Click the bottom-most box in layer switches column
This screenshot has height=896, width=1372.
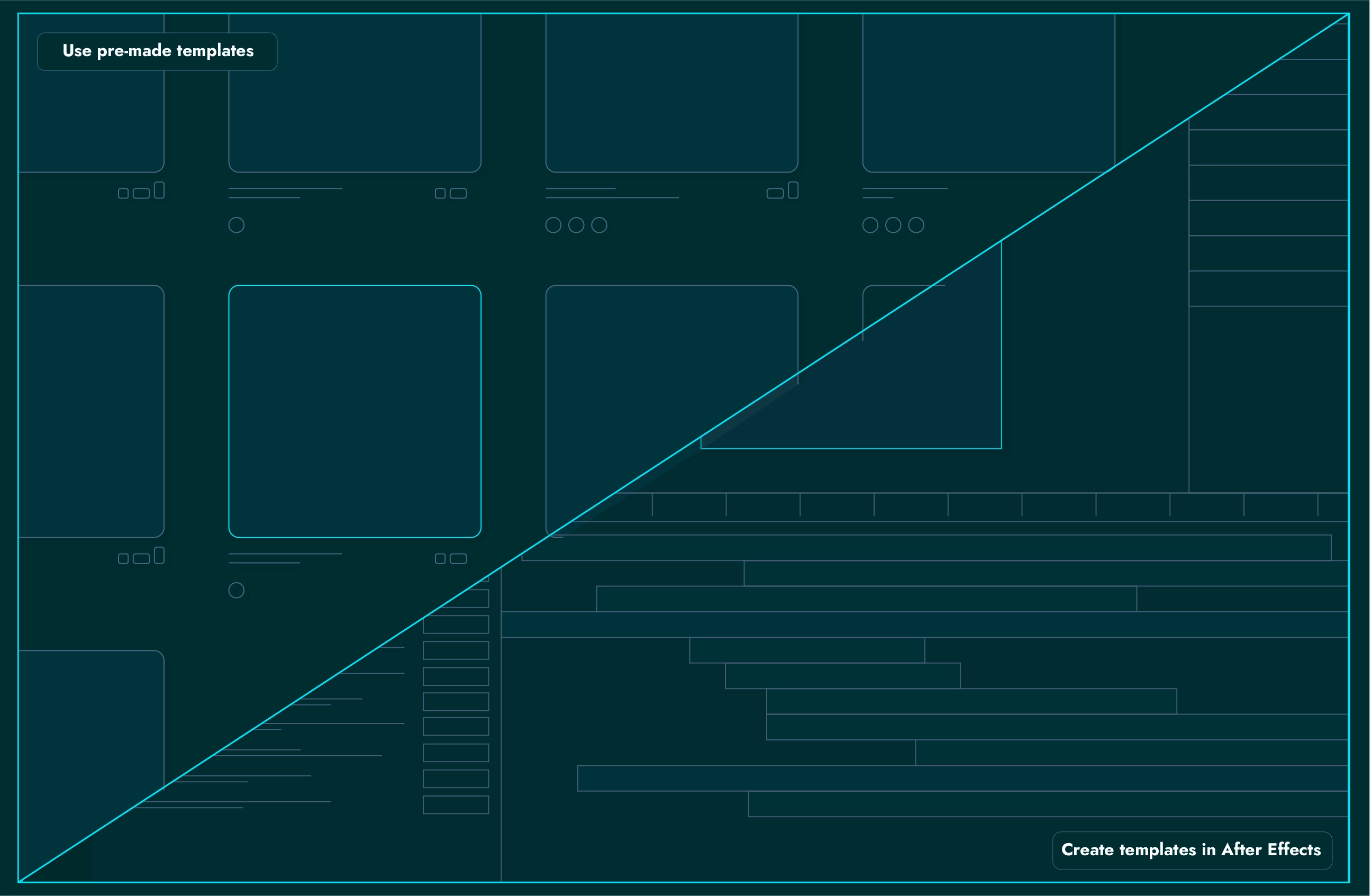tap(456, 804)
